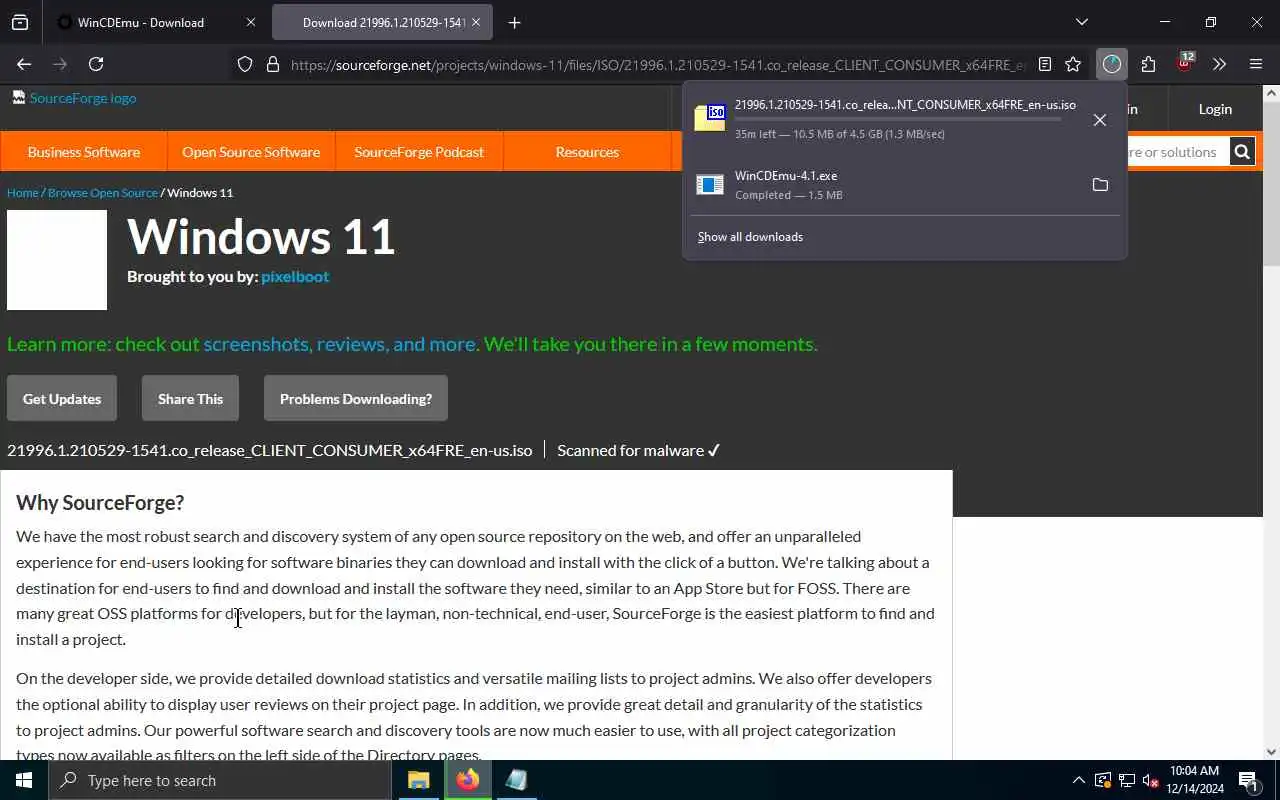The width and height of the screenshot is (1280, 800).
Task: Click the WinCDEmu exe file icon
Action: (710, 185)
